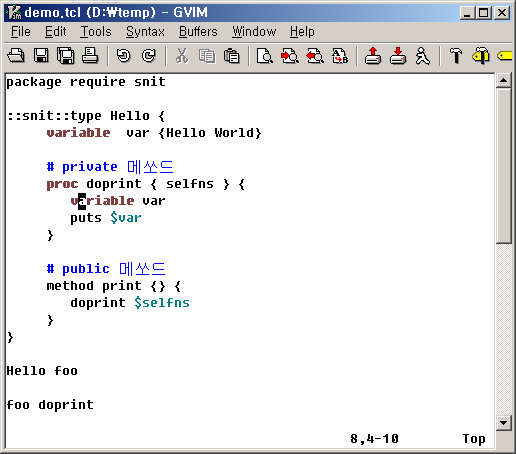
Task: Click the Vim logo in title bar
Action: pyautogui.click(x=14, y=13)
